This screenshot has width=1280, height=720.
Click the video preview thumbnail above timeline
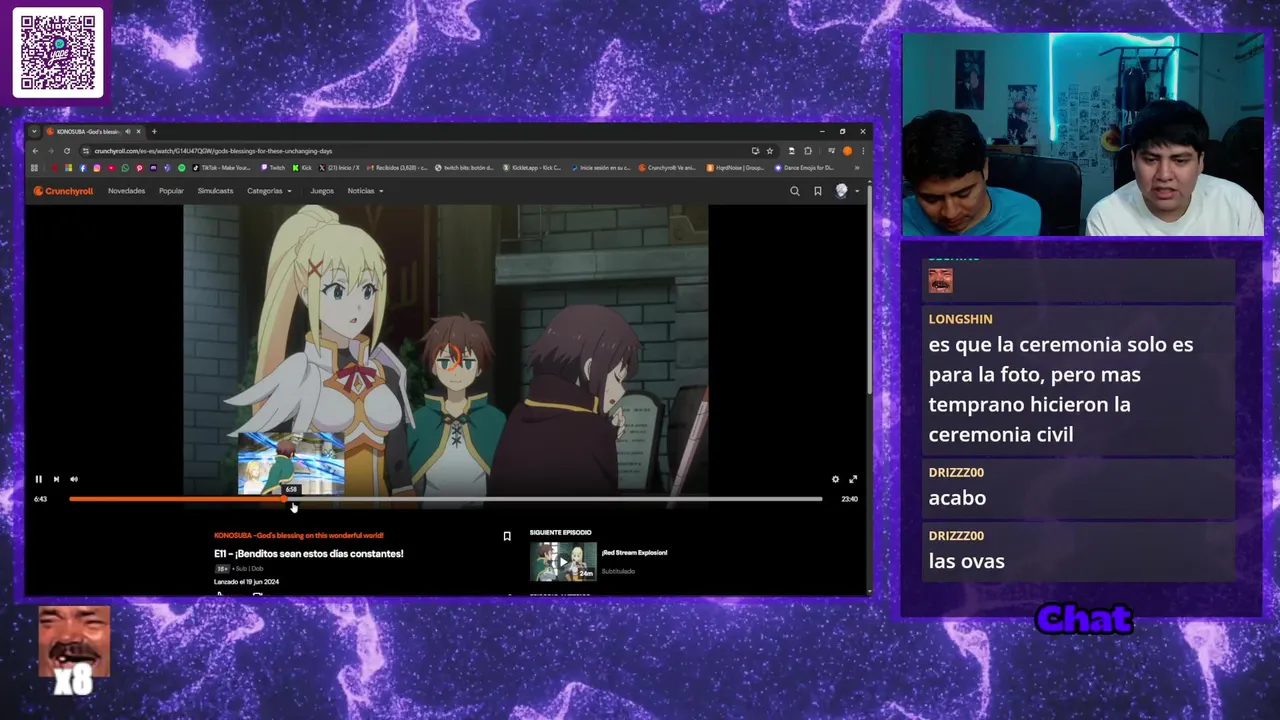(x=291, y=463)
